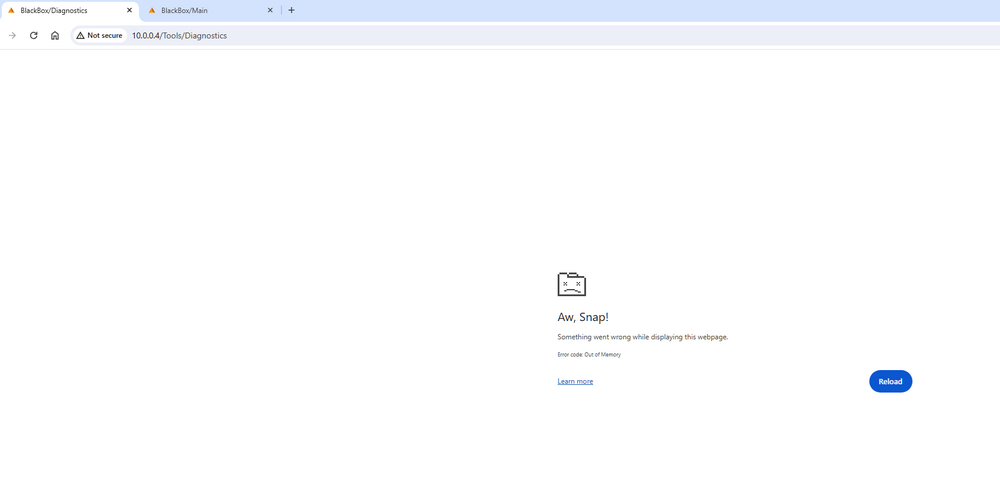Open the Learn more link
Screen dimensions: 1000x496
pos(575,381)
